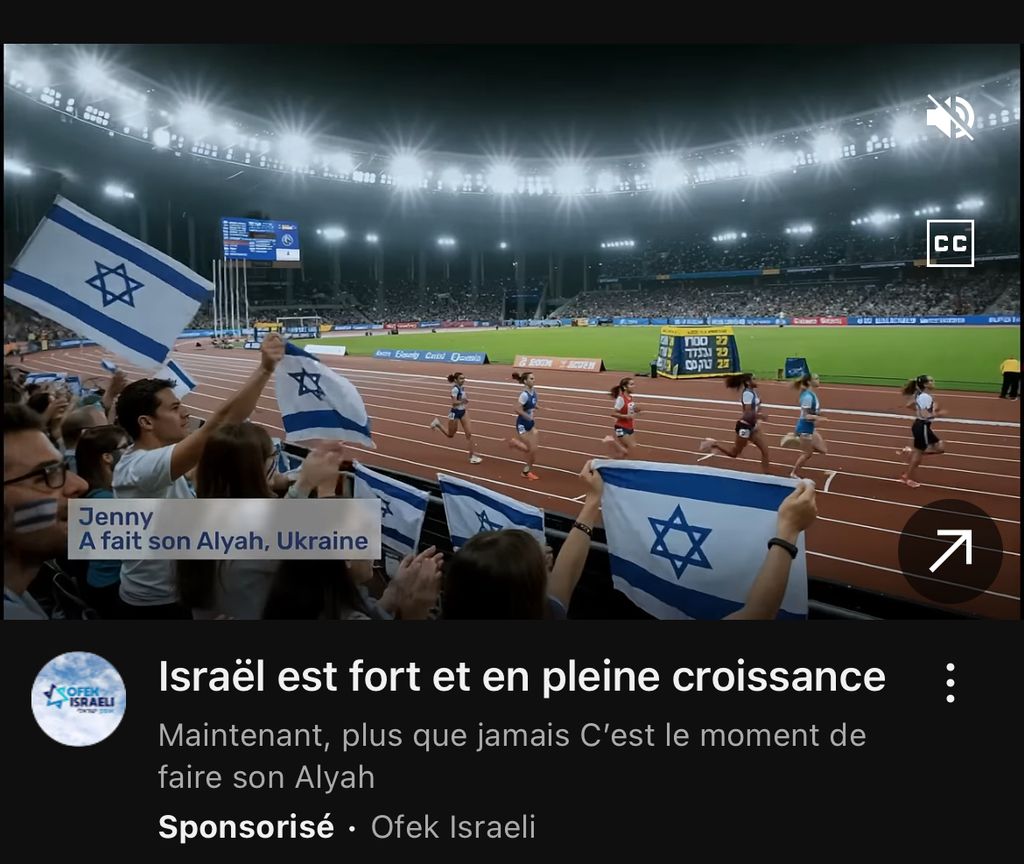This screenshot has width=1024, height=864.
Task: Click the official in the yellow vest
Action: coord(1010,377)
